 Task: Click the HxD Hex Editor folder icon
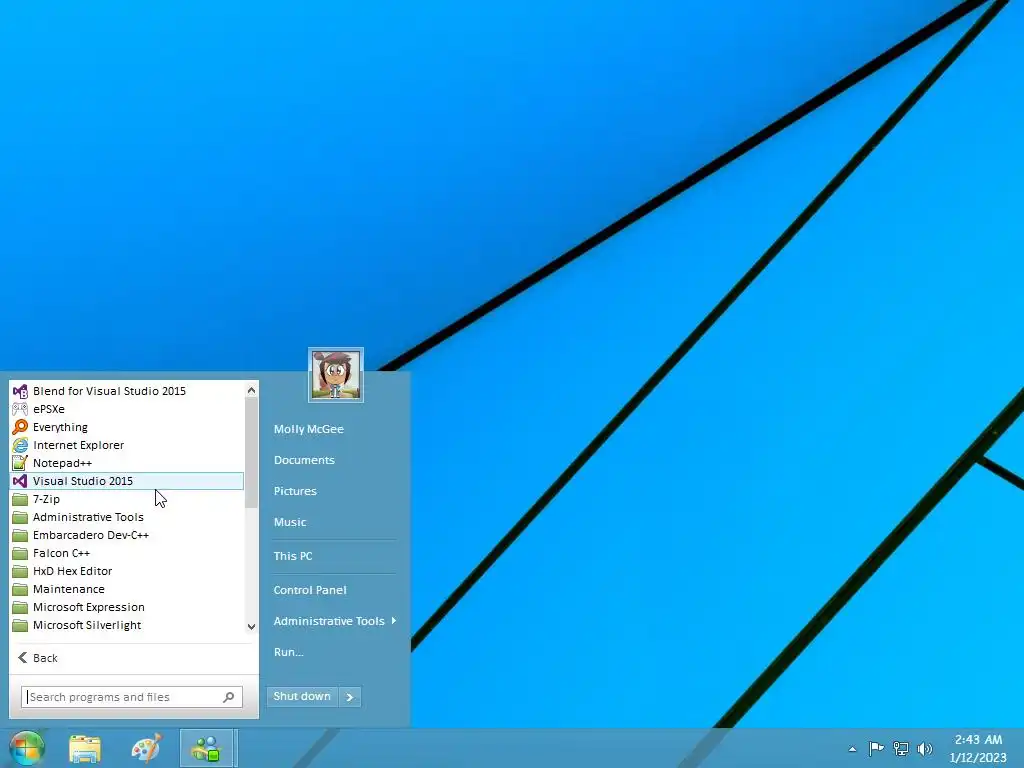coord(20,571)
